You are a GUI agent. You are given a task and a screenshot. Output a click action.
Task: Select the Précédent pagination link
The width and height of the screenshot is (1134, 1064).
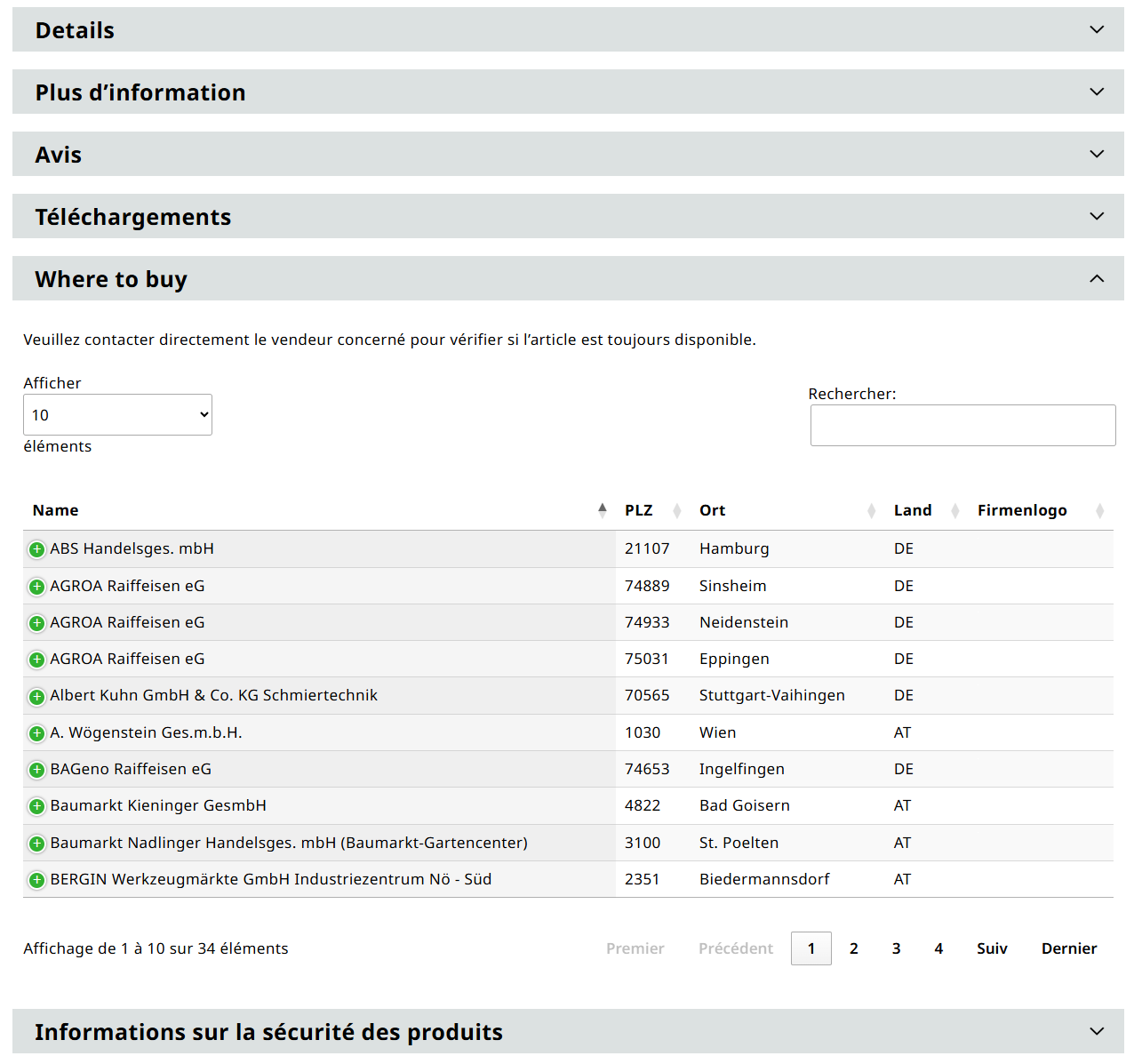[x=736, y=948]
